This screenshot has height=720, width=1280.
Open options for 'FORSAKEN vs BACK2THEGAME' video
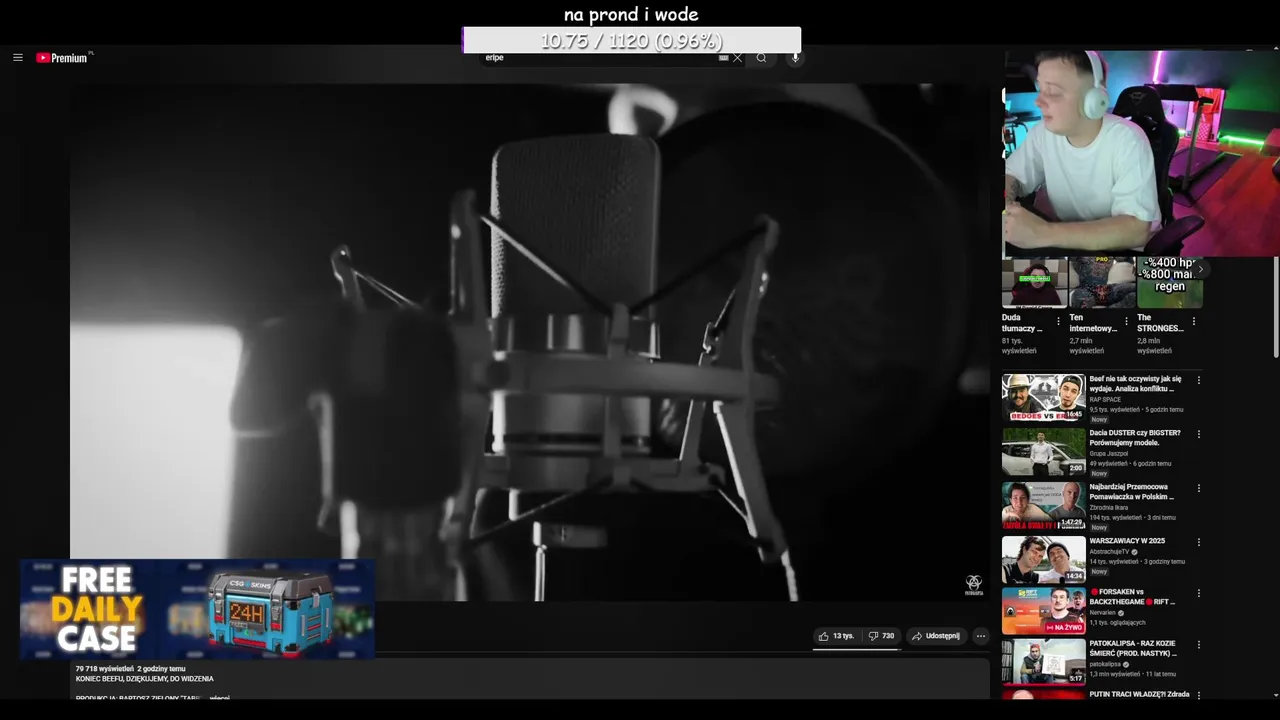(x=1199, y=593)
